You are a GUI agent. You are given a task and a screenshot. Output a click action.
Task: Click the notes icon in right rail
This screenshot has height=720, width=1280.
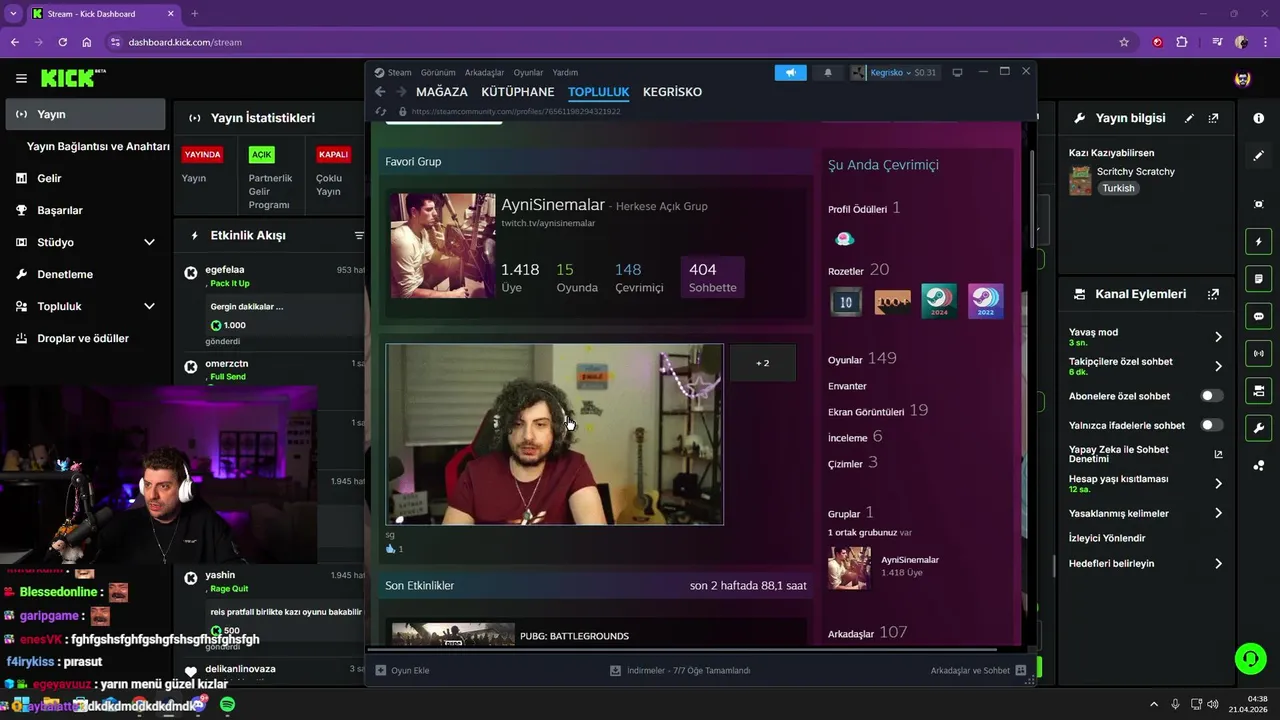[1258, 278]
